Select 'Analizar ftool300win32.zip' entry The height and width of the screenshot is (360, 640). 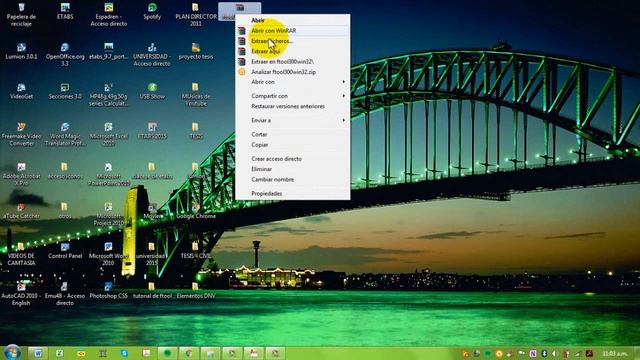292,72
